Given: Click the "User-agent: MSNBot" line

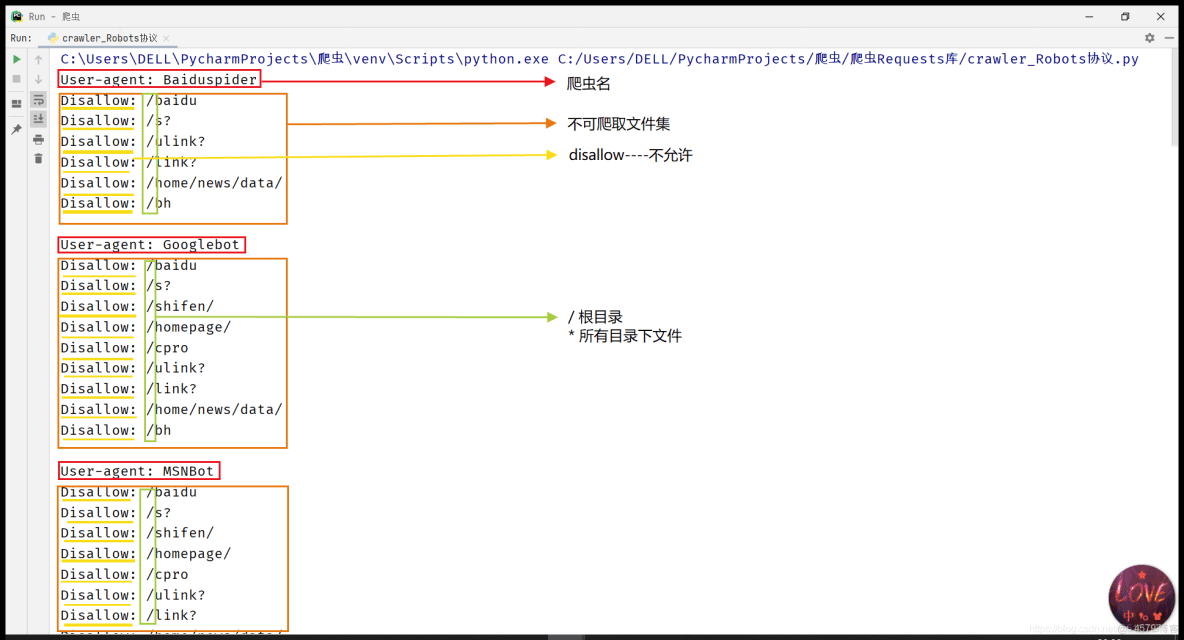Looking at the screenshot, I should point(137,471).
